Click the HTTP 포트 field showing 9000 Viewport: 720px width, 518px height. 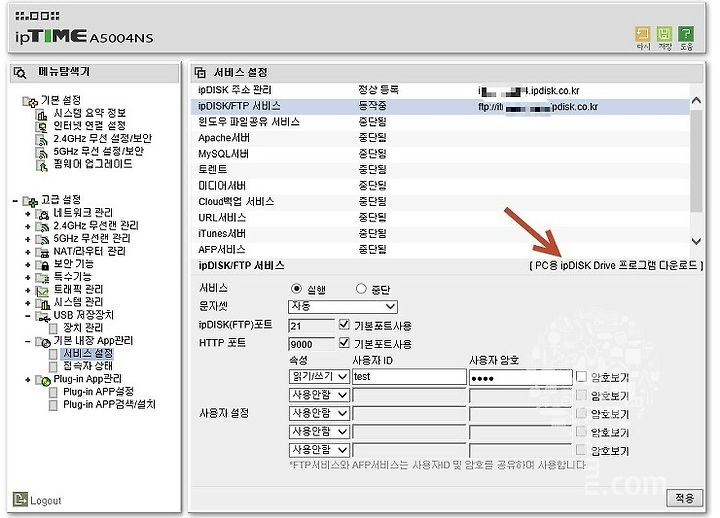311,344
